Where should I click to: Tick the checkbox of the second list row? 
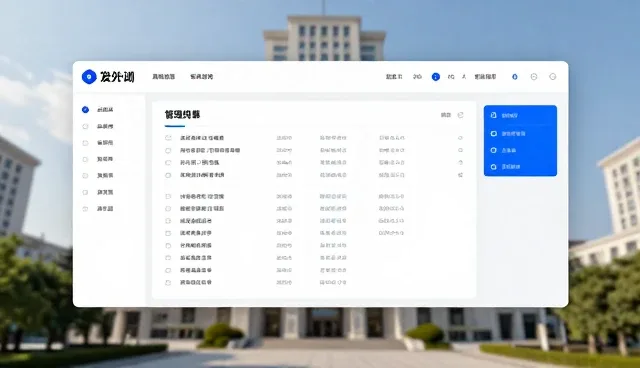[168, 151]
